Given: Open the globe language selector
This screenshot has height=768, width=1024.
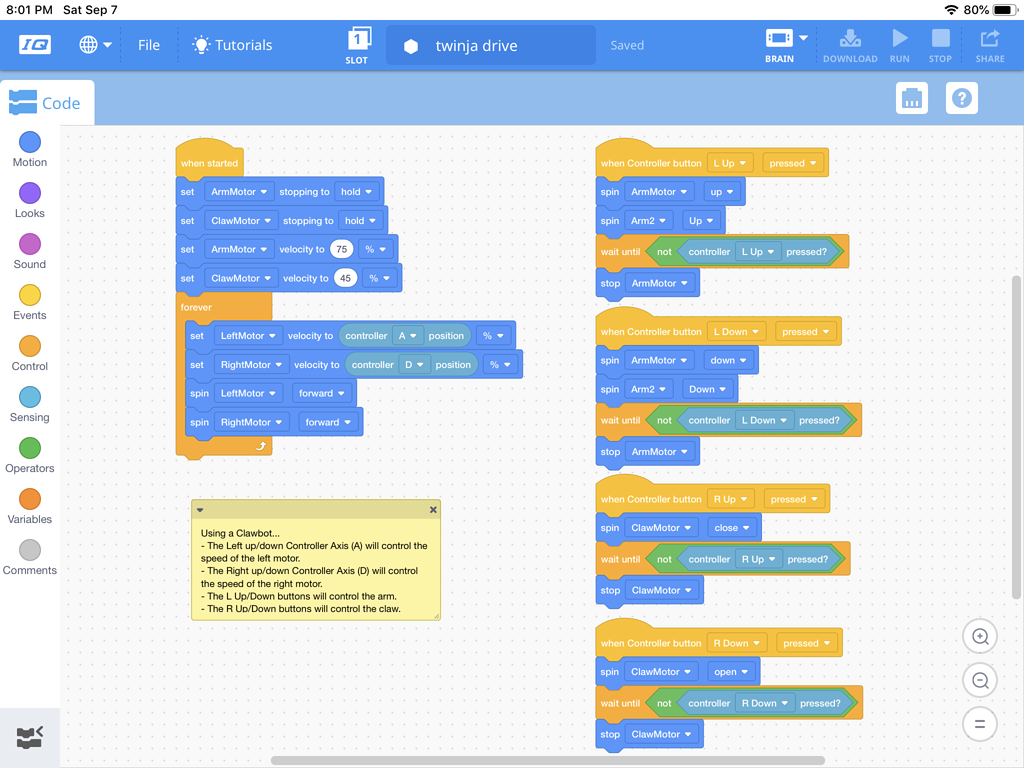Looking at the screenshot, I should (x=95, y=45).
